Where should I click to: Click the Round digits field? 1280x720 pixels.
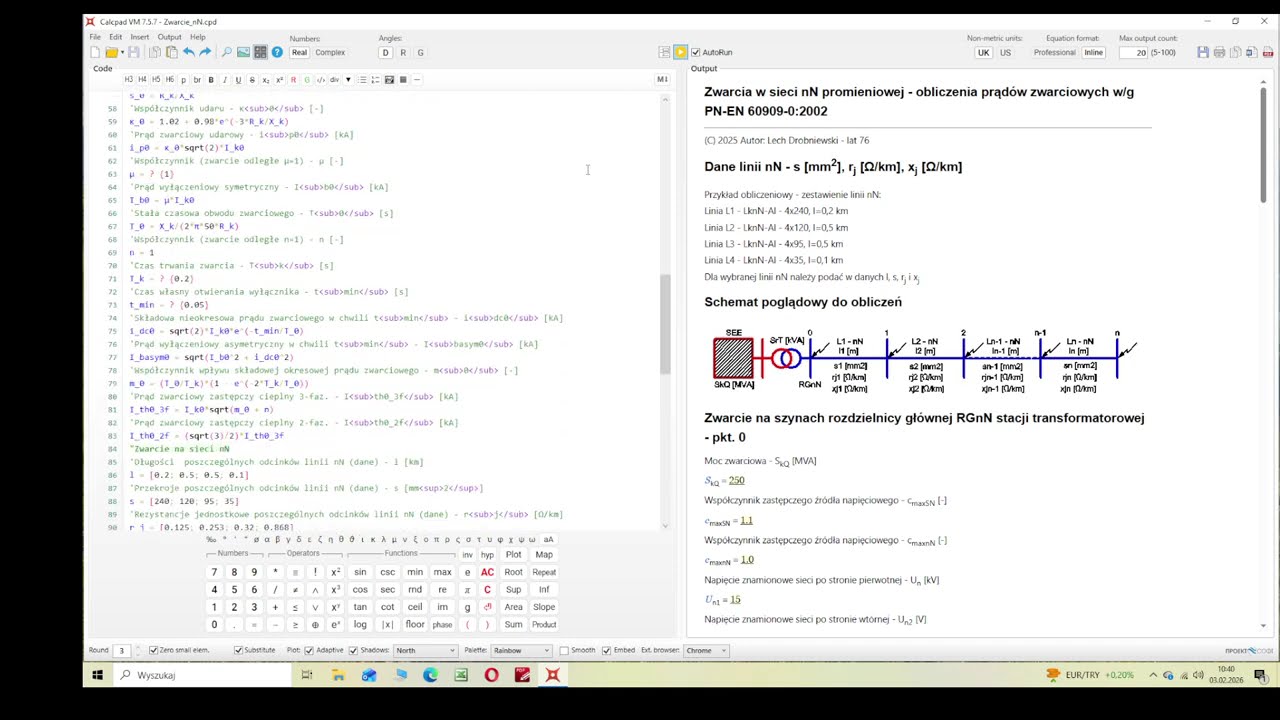(123, 650)
